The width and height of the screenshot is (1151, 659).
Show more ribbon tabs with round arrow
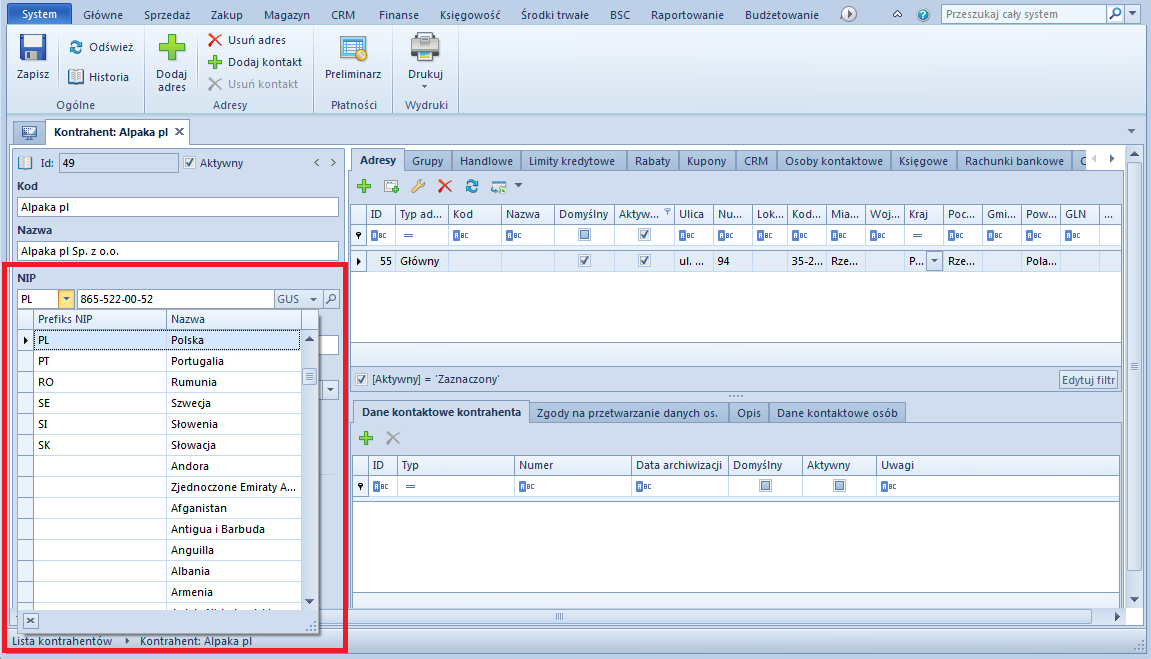pyautogui.click(x=849, y=14)
